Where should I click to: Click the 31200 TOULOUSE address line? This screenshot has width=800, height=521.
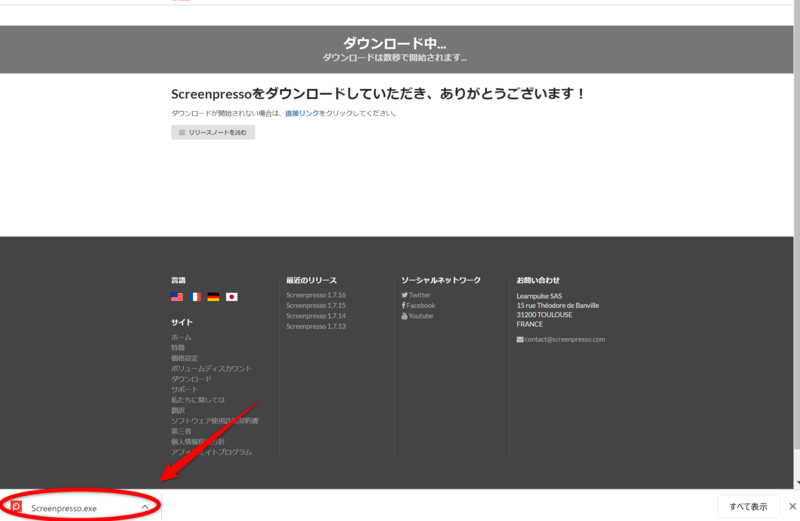point(544,315)
